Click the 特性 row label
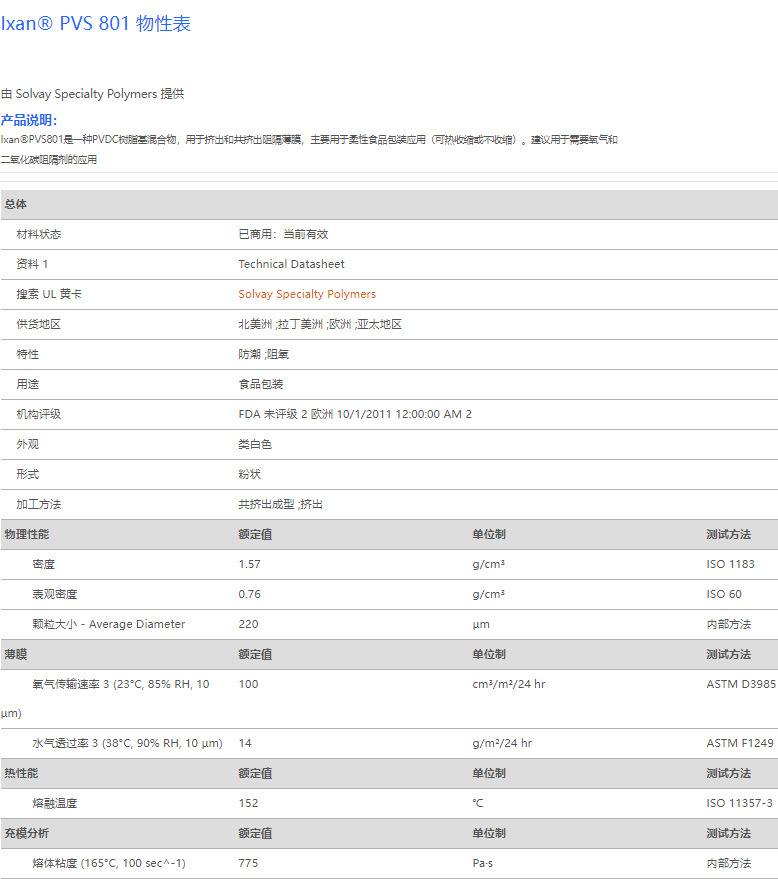 [27, 354]
